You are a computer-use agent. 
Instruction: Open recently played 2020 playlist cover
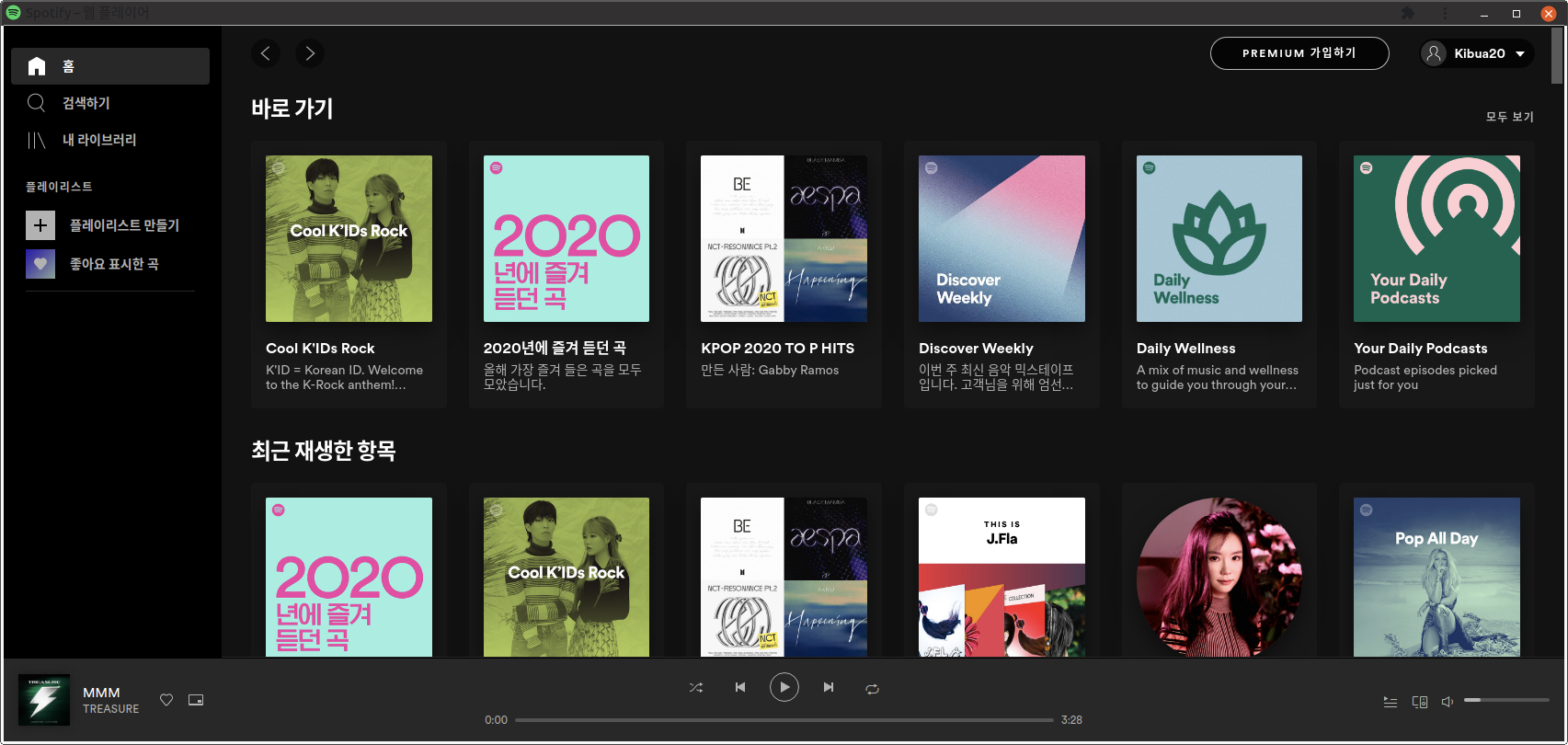[349, 577]
